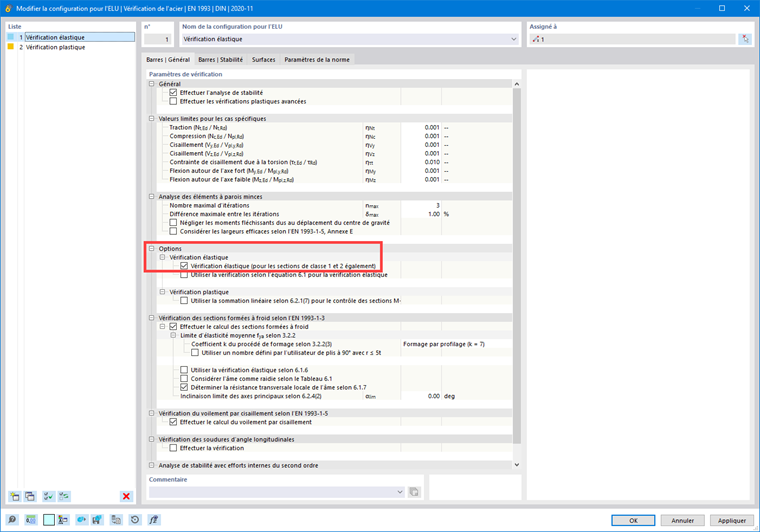Image resolution: width=760 pixels, height=532 pixels.
Task: Click the 'Inclinaison limite' value 0.00
Action: [421, 396]
